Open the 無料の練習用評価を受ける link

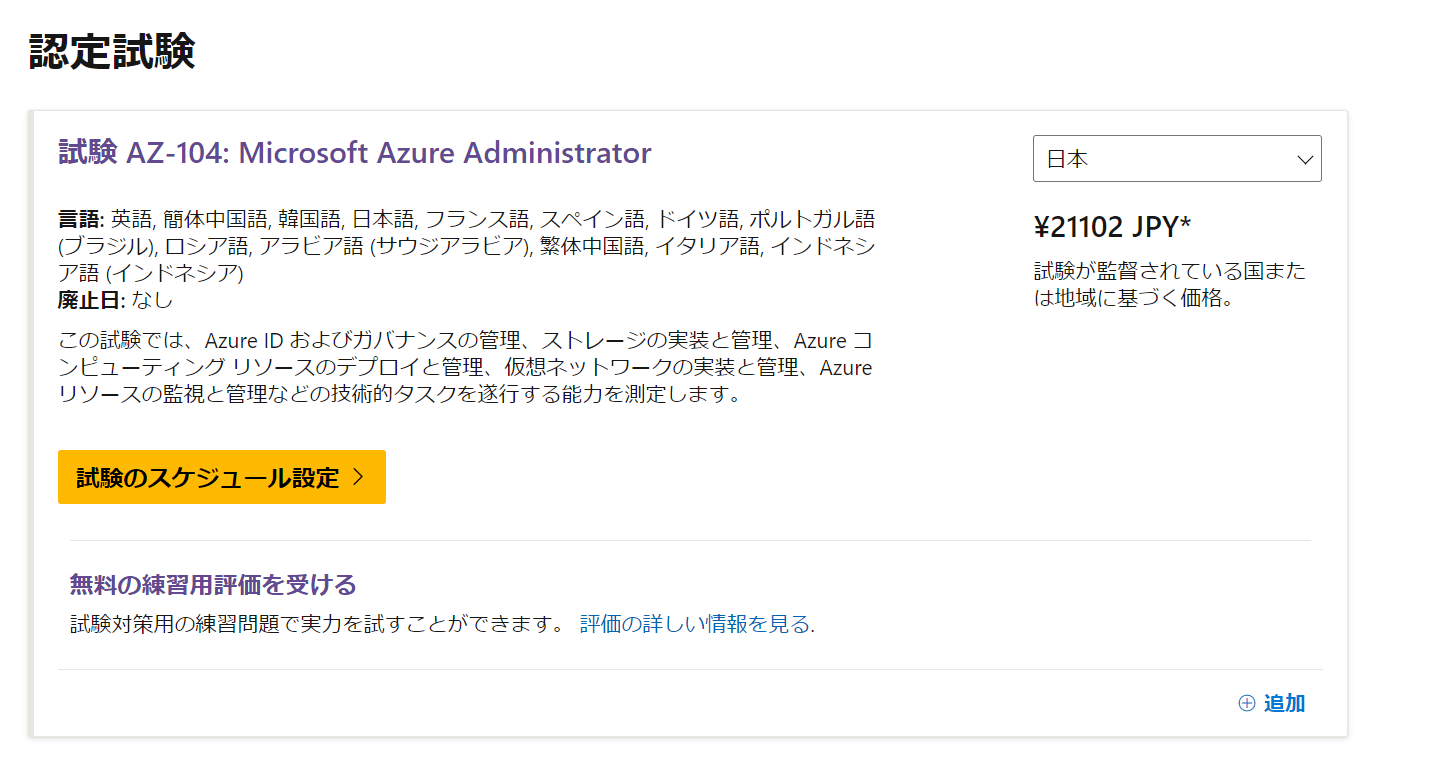213,584
